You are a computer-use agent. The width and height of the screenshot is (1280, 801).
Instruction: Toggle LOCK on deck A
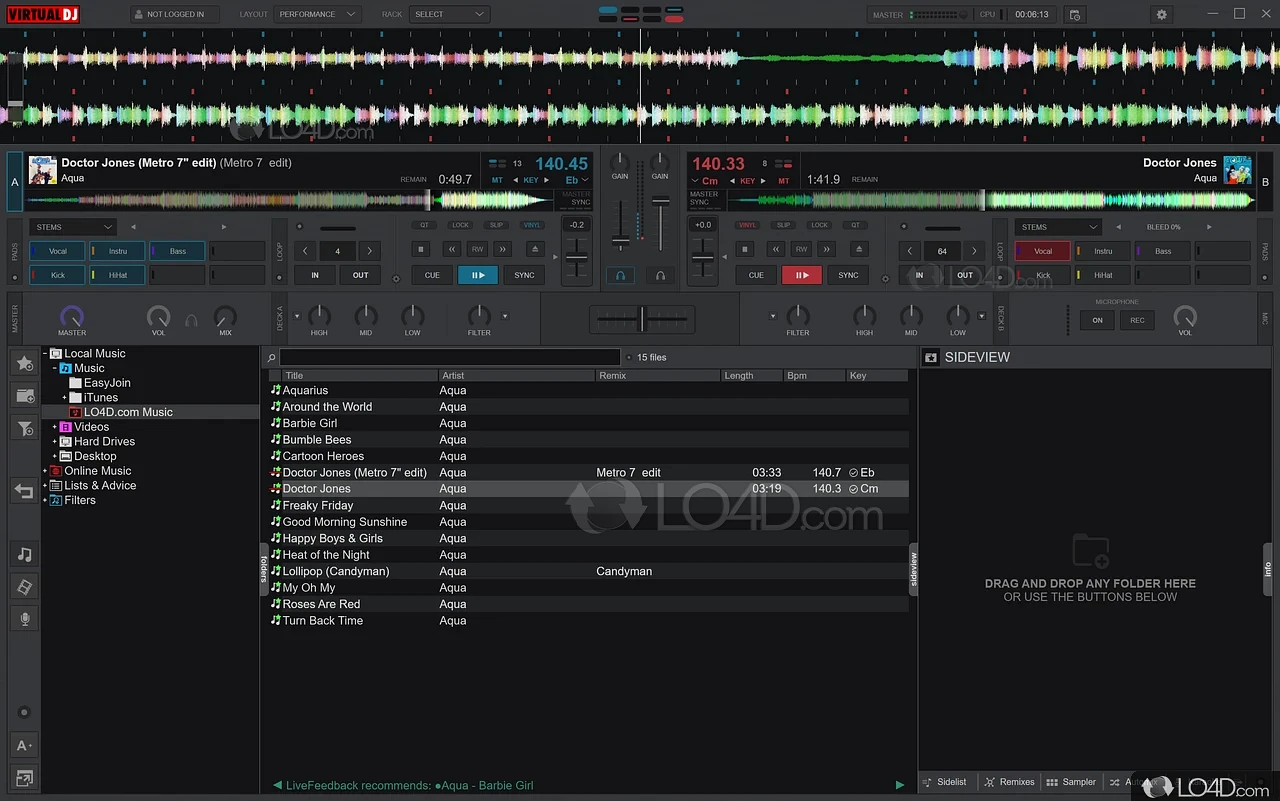pyautogui.click(x=460, y=225)
